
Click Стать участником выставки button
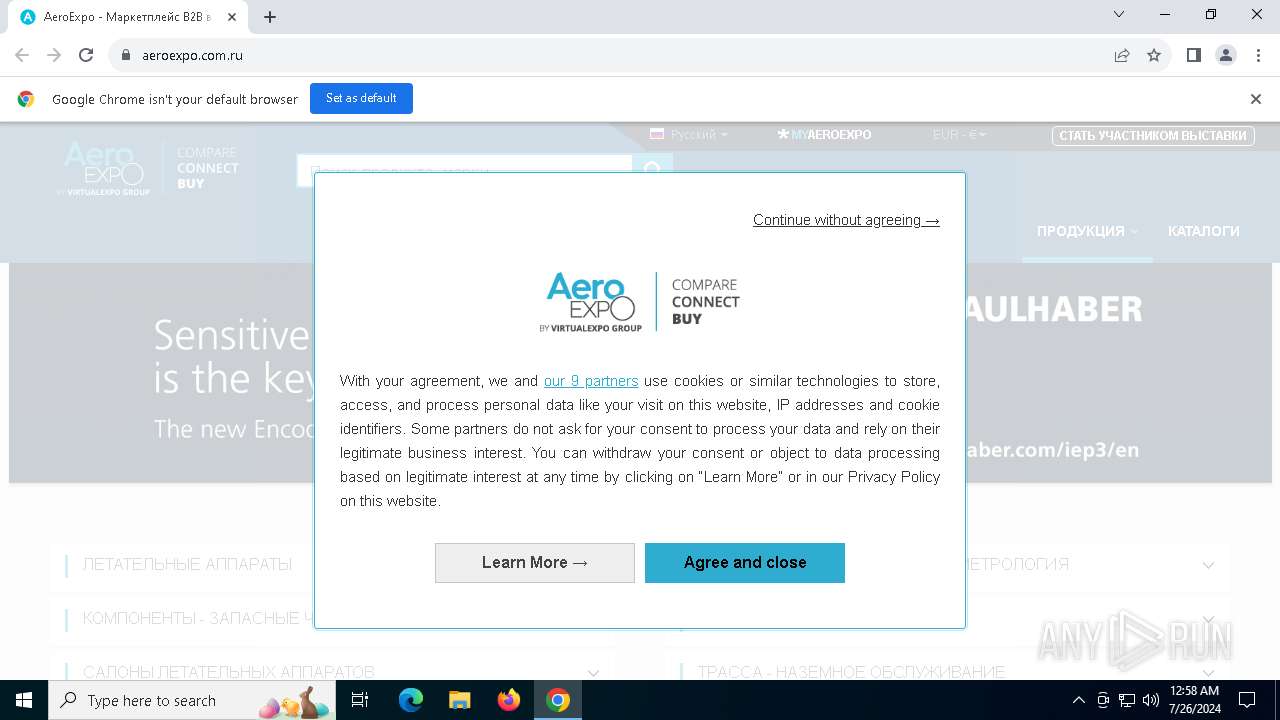pyautogui.click(x=1153, y=135)
